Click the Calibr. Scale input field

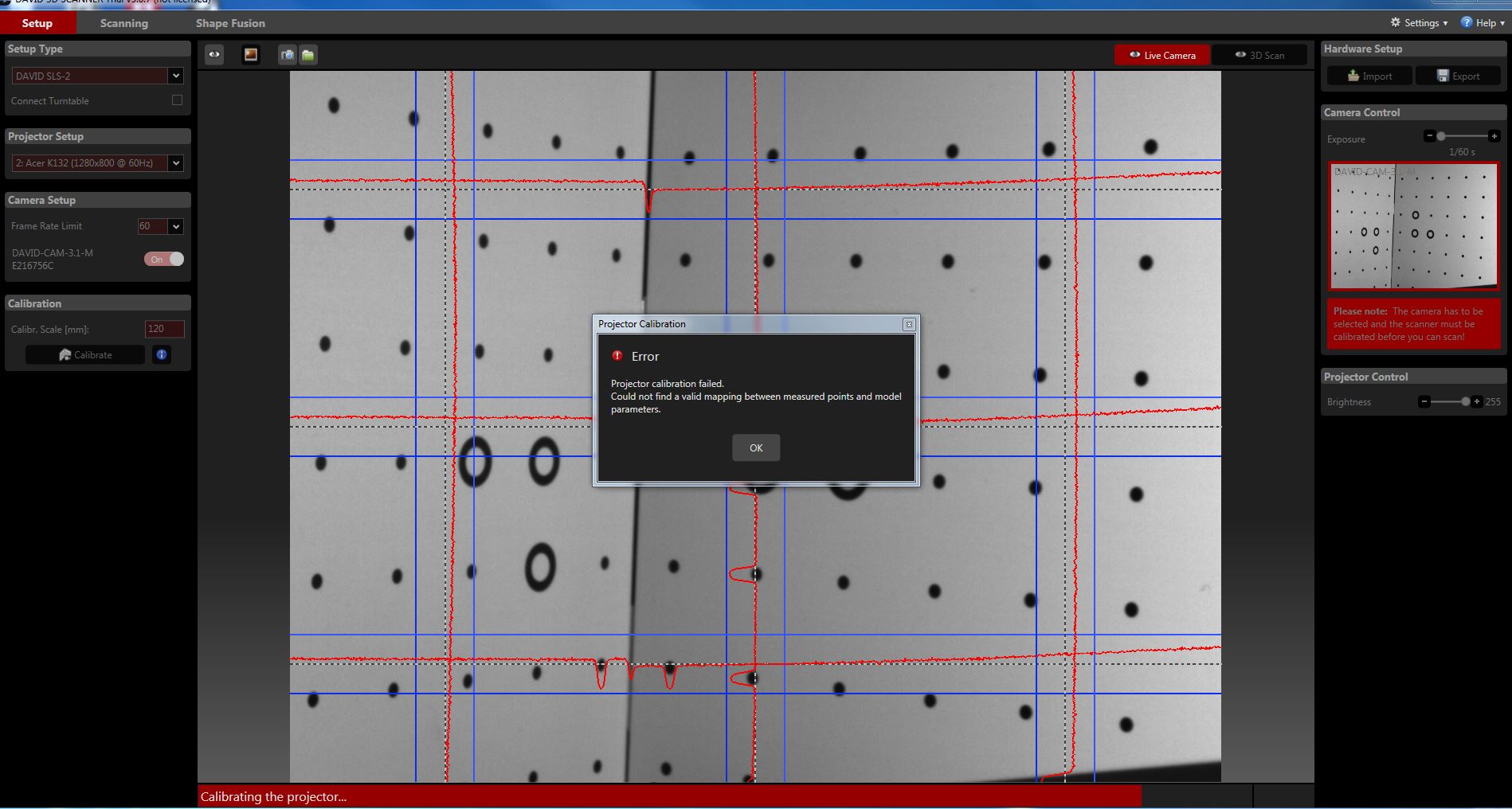point(165,329)
